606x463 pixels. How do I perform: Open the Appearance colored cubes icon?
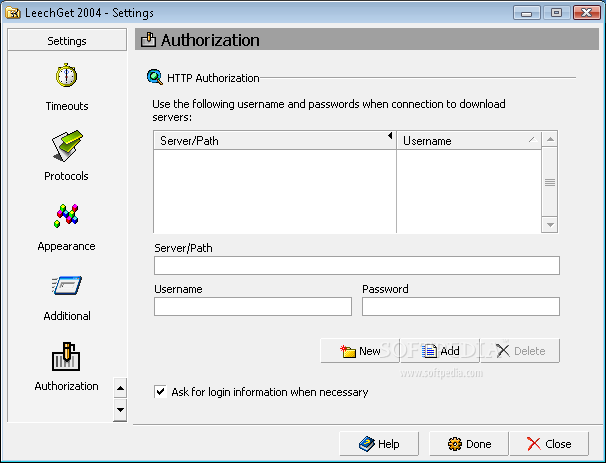coord(66,216)
